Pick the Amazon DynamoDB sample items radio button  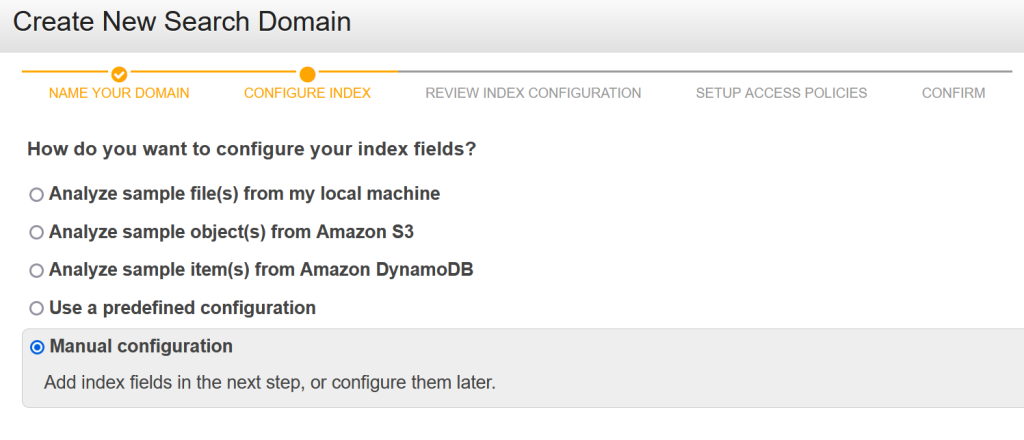point(37,270)
